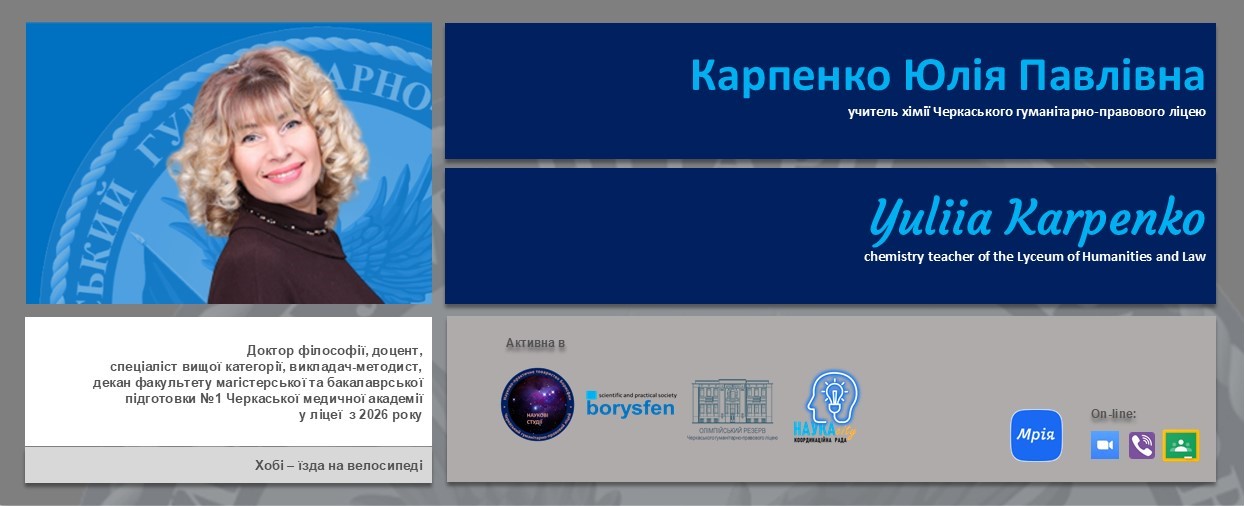The image size is (1244, 506).
Task: Open the green Google Classroom icon
Action: pos(1181,445)
